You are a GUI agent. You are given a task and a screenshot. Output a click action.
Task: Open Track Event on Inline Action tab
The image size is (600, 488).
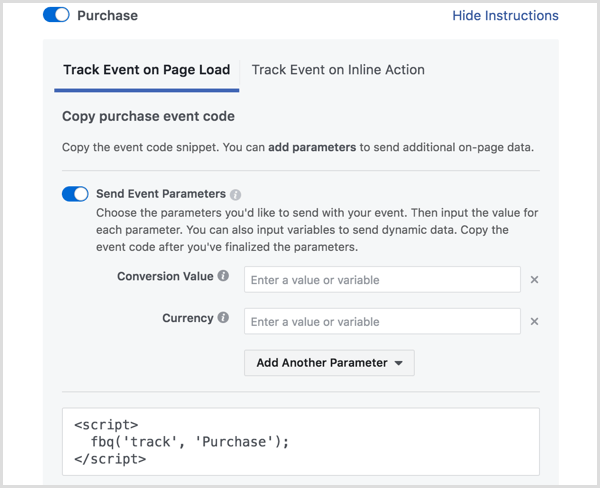(x=338, y=70)
